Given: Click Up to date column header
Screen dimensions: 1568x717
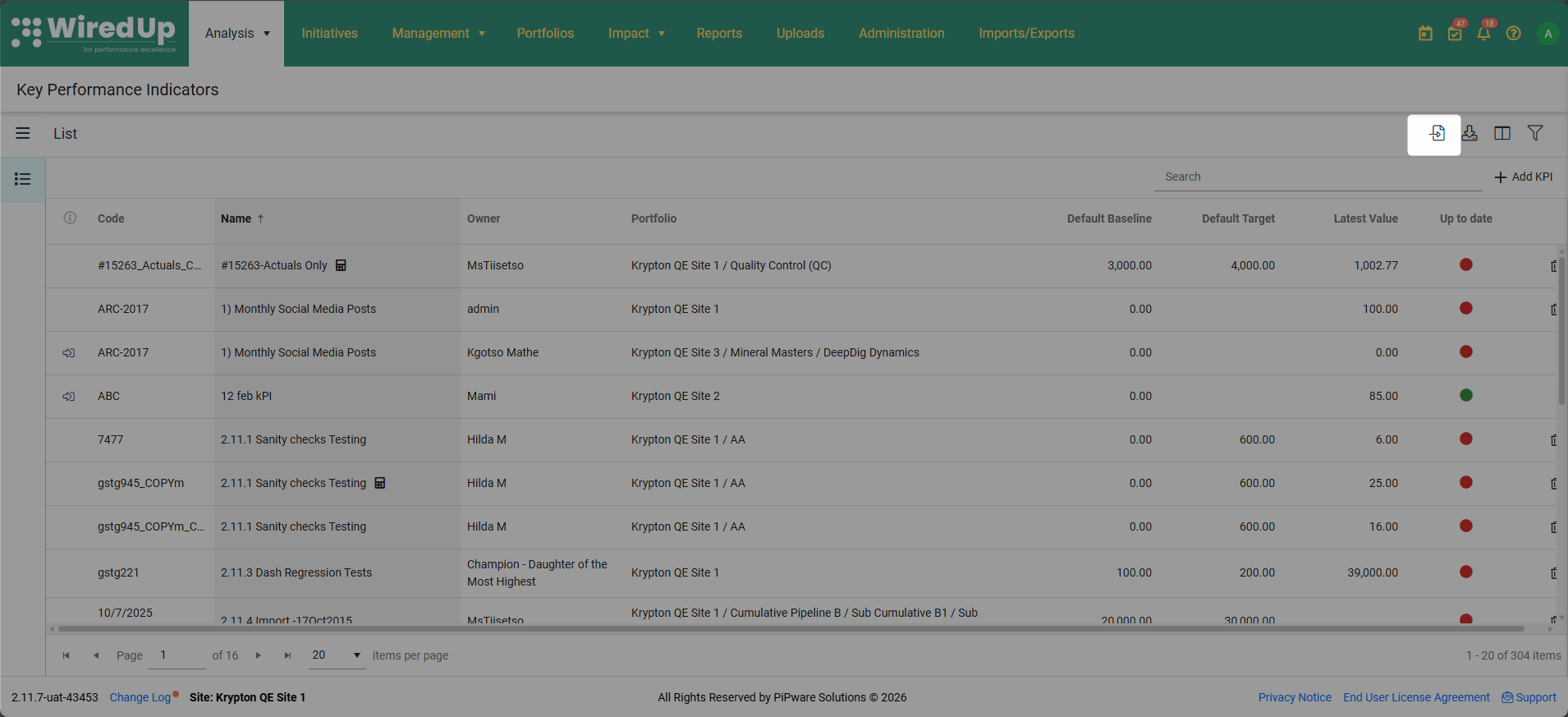Looking at the screenshot, I should (x=1466, y=218).
